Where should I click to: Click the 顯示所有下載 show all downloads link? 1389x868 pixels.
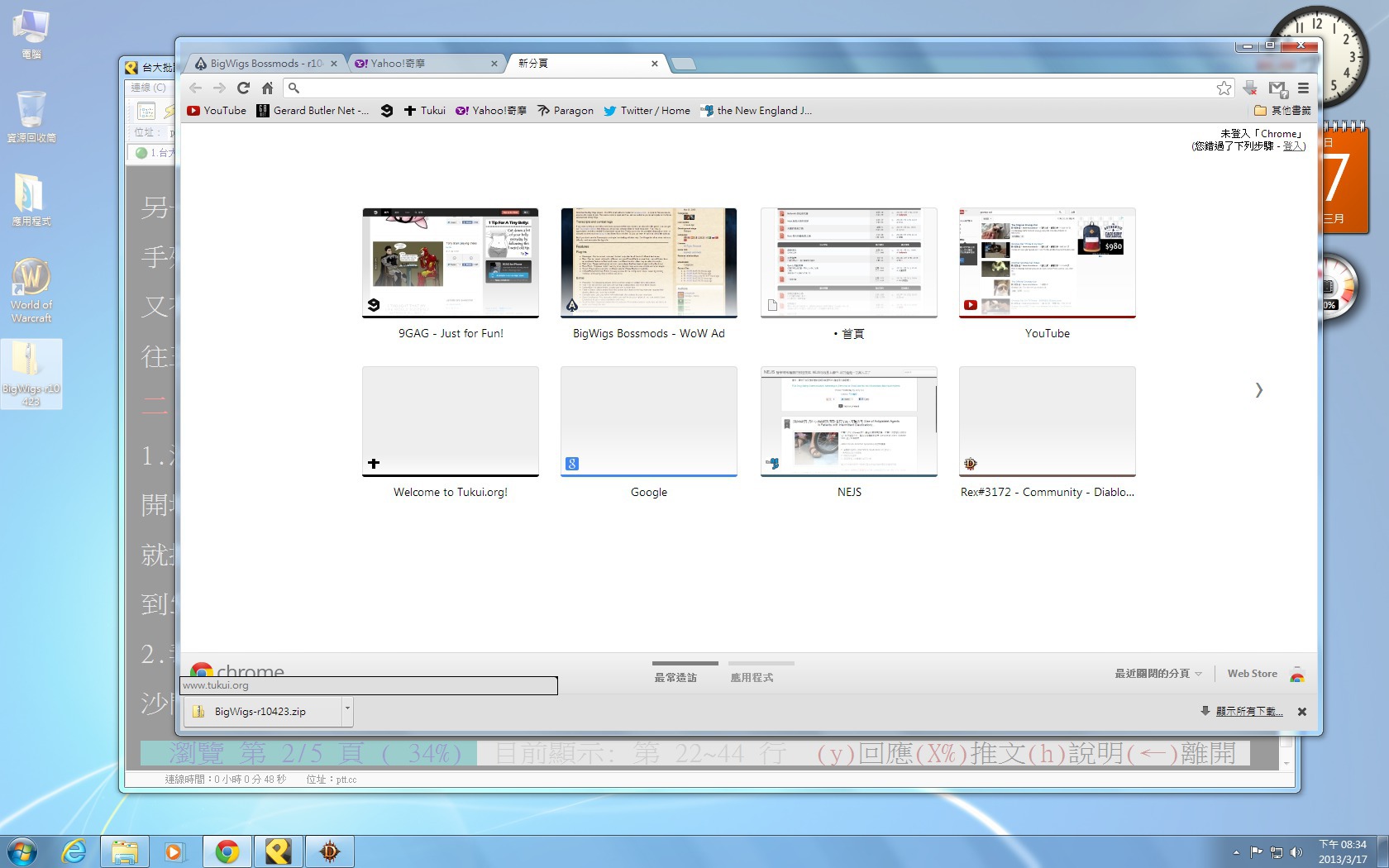tap(1248, 711)
